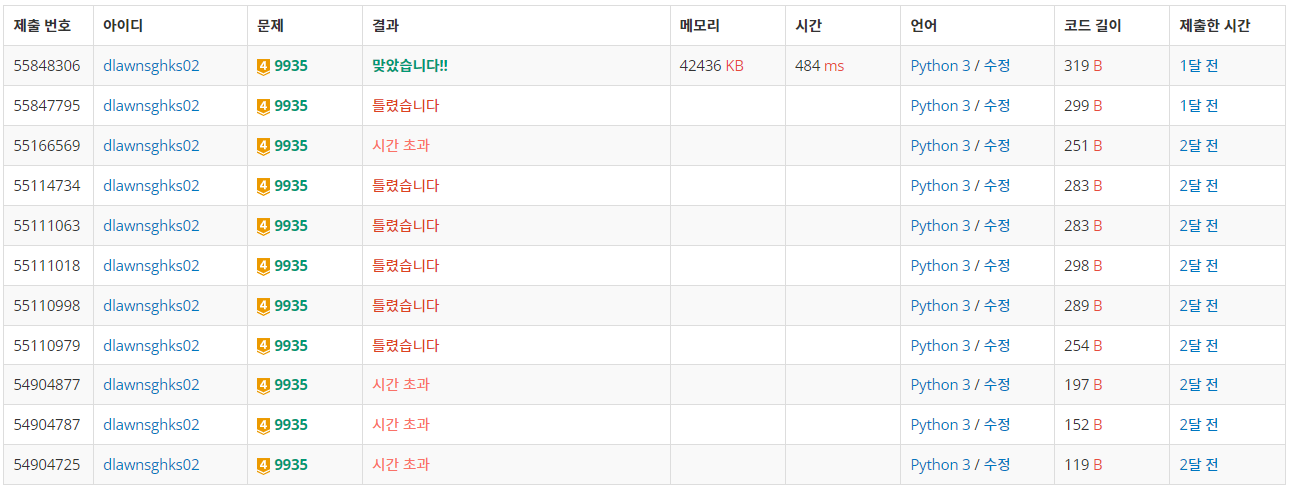1298x490 pixels.
Task: Click the run time value 484 ms
Action: click(x=819, y=66)
